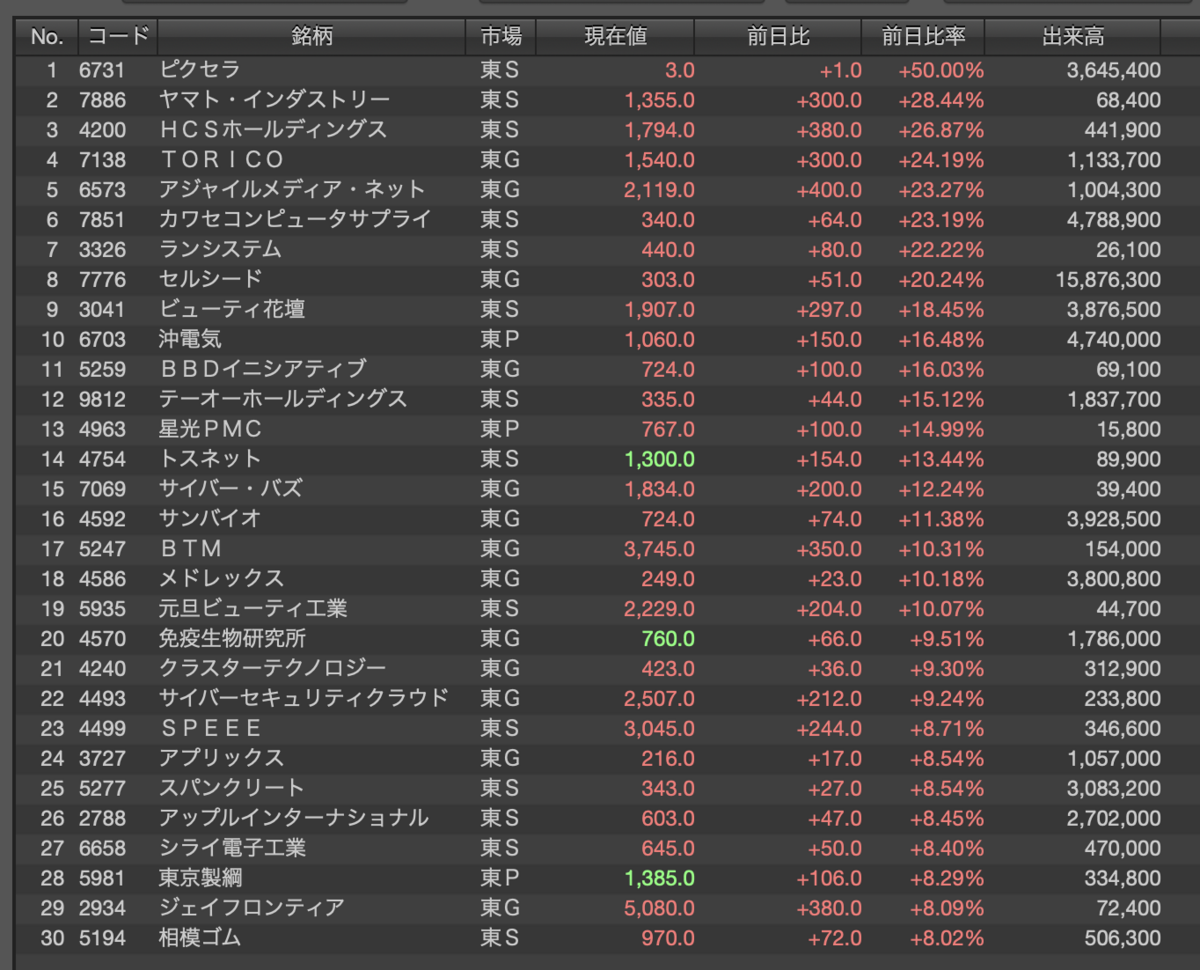Click ジェイフロンティア stock name
Screen dimensions: 1200x970
[252, 908]
